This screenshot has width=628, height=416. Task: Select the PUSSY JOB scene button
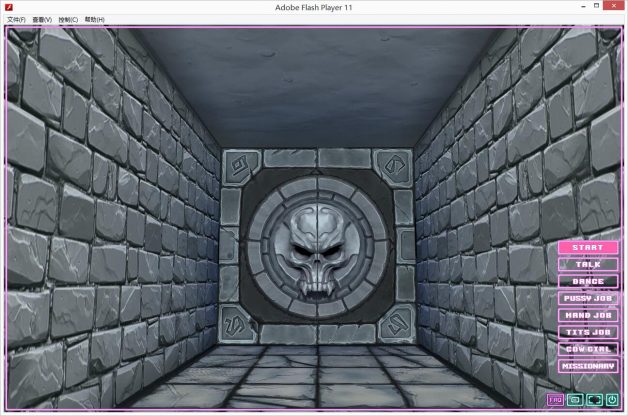(x=588, y=298)
